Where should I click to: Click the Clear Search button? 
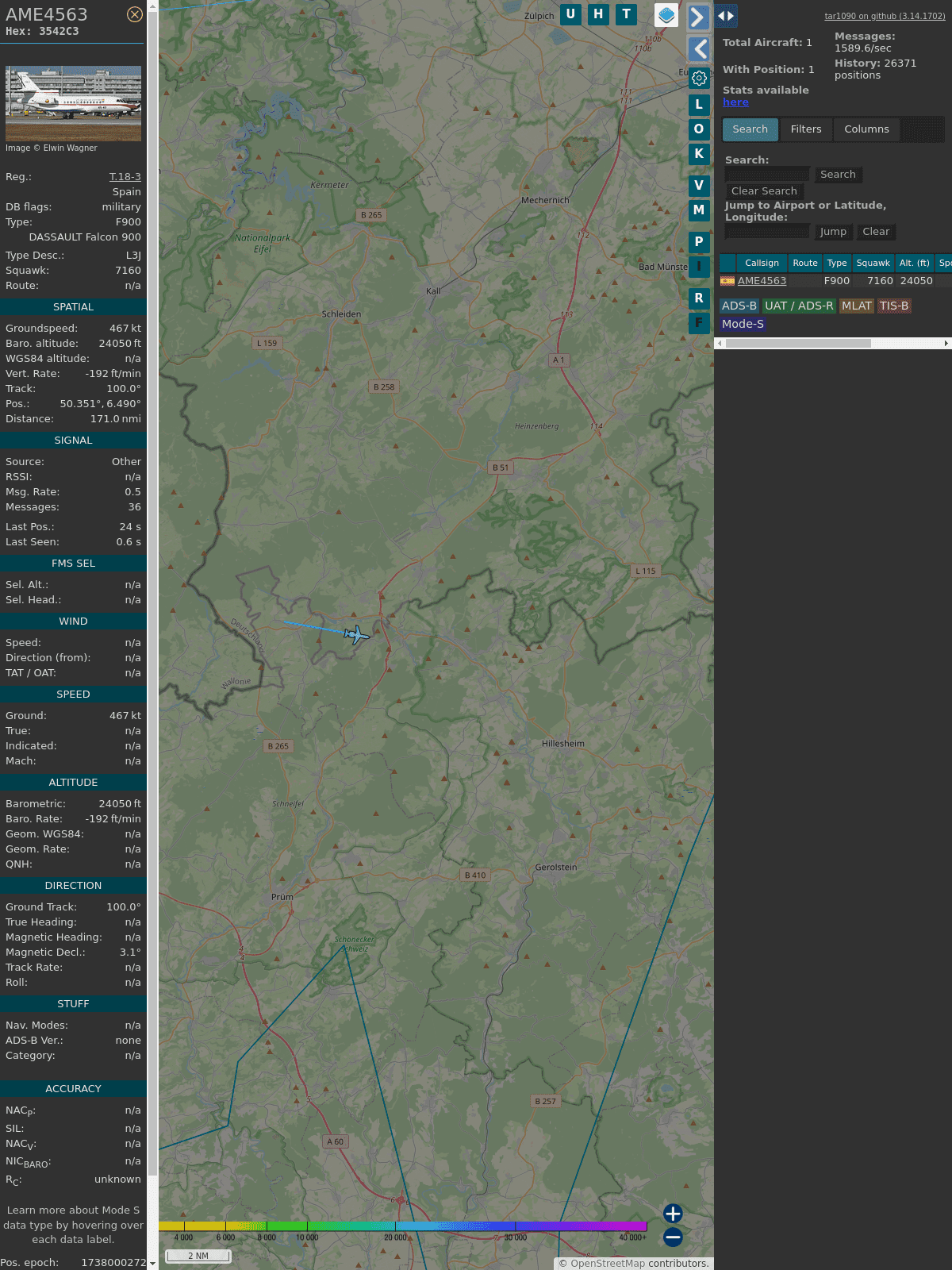[x=764, y=191]
